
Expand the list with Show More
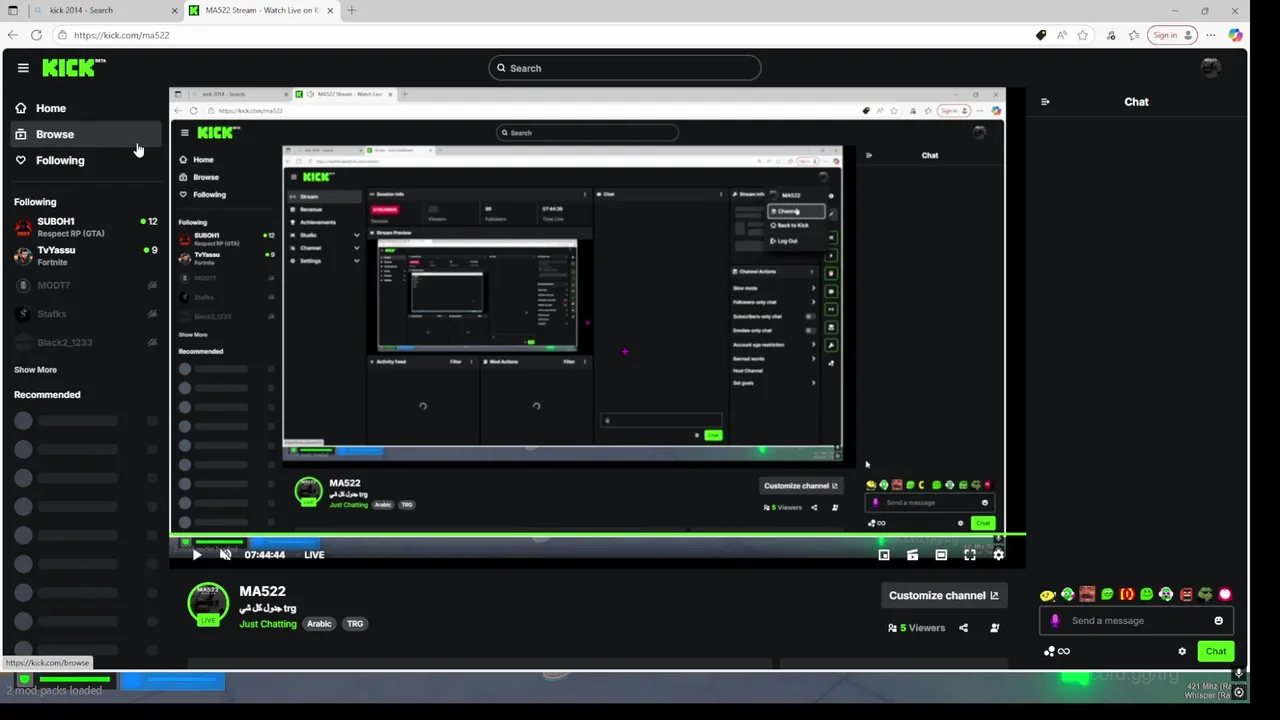(x=35, y=370)
